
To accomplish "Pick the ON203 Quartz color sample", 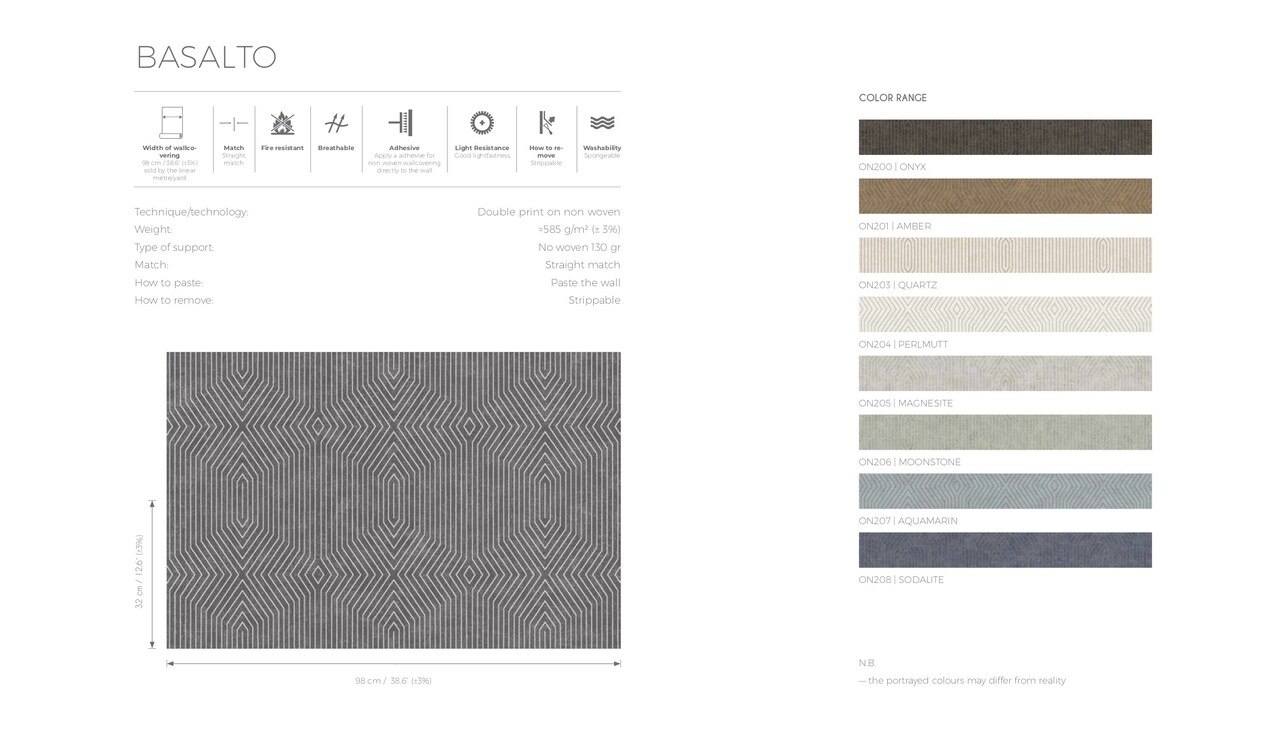I will tap(1005, 255).
